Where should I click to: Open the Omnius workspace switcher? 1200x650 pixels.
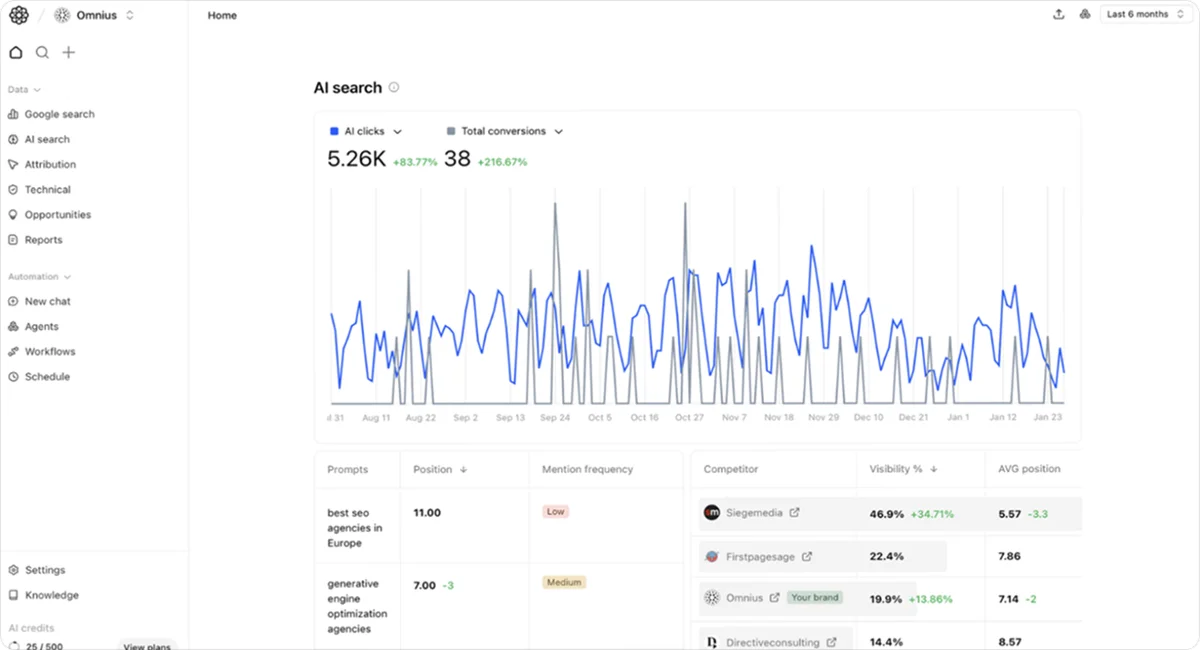coord(95,15)
